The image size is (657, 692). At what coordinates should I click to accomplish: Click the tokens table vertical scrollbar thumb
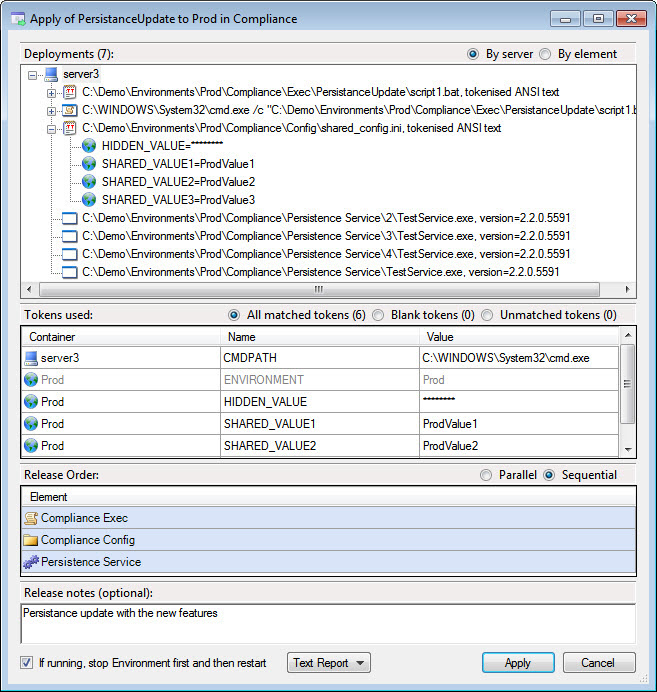tap(627, 384)
